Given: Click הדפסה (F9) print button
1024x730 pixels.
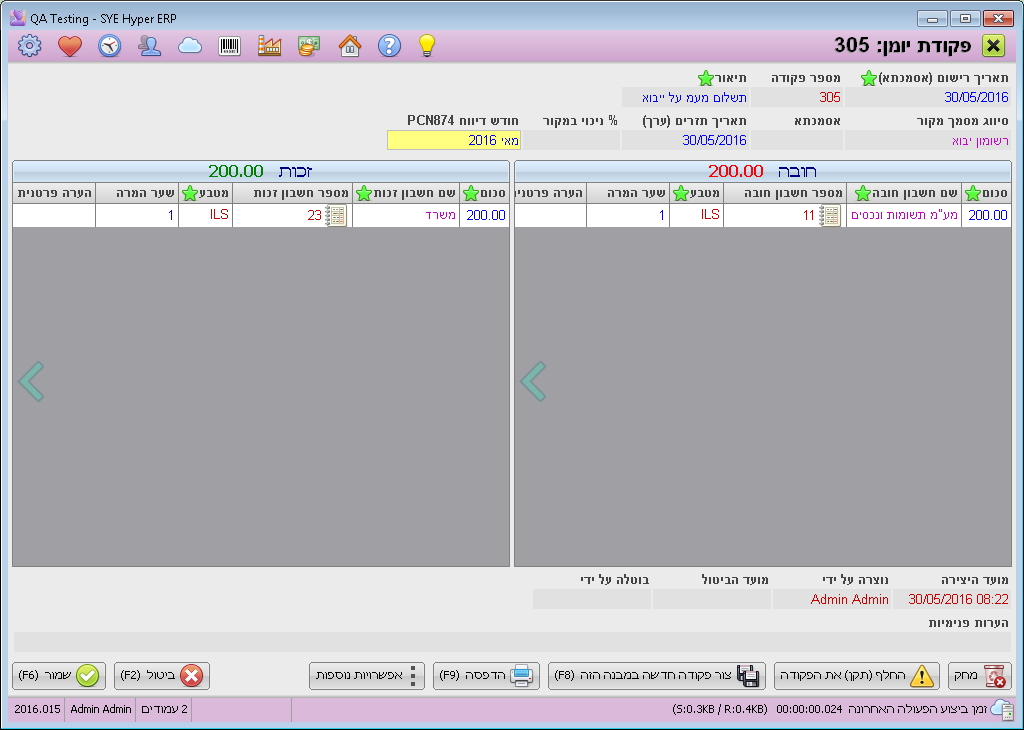Looking at the screenshot, I should point(486,676).
